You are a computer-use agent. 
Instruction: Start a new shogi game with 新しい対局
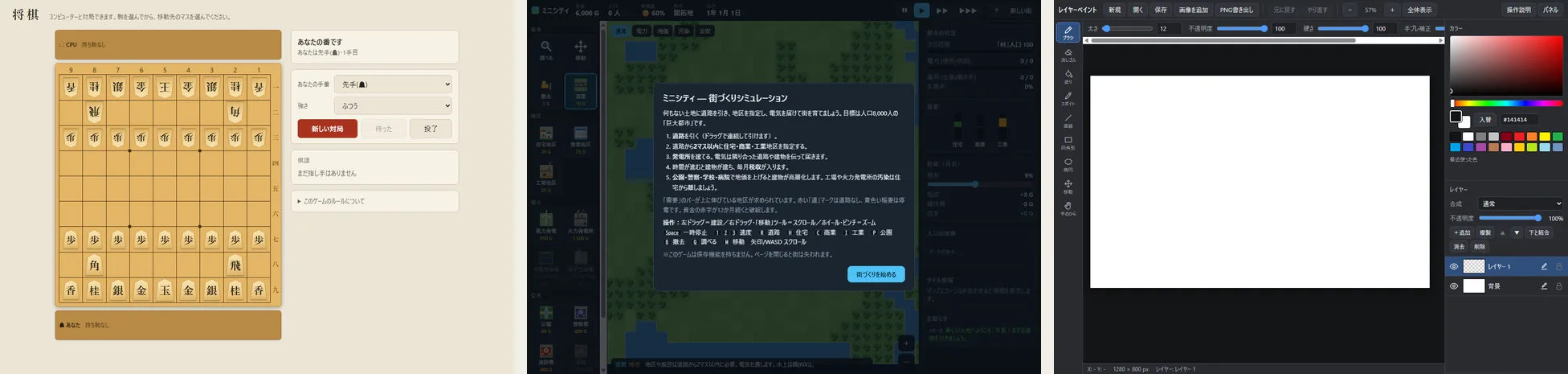tap(327, 129)
